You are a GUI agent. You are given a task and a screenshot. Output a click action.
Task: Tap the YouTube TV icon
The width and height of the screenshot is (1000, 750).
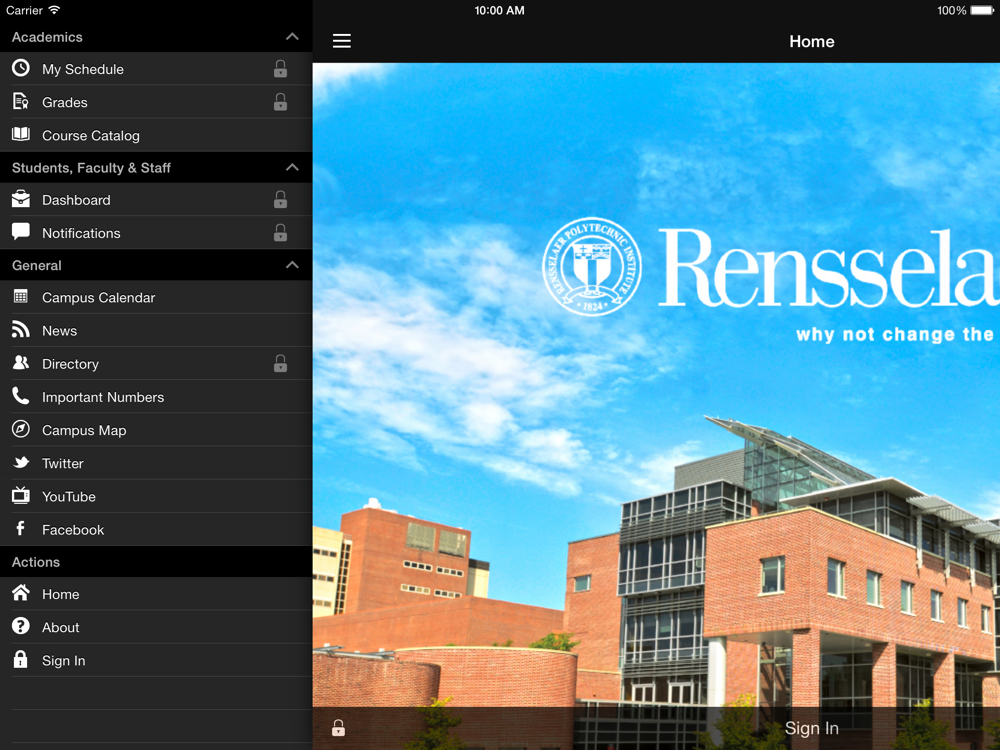click(20, 495)
